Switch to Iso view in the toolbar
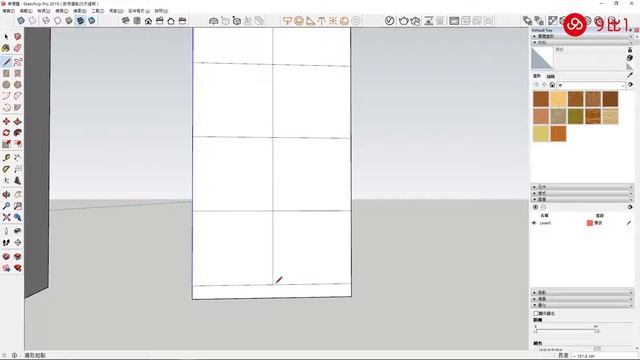 click(x=126, y=20)
